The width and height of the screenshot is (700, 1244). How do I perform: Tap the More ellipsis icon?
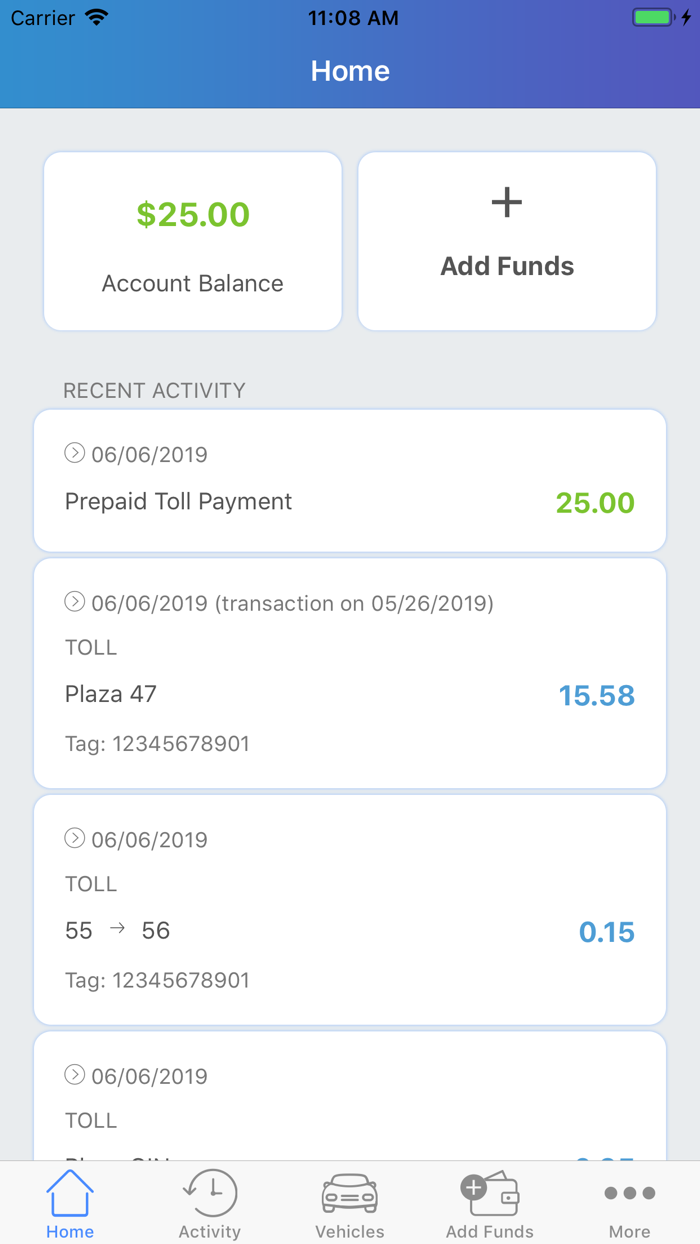[629, 1192]
